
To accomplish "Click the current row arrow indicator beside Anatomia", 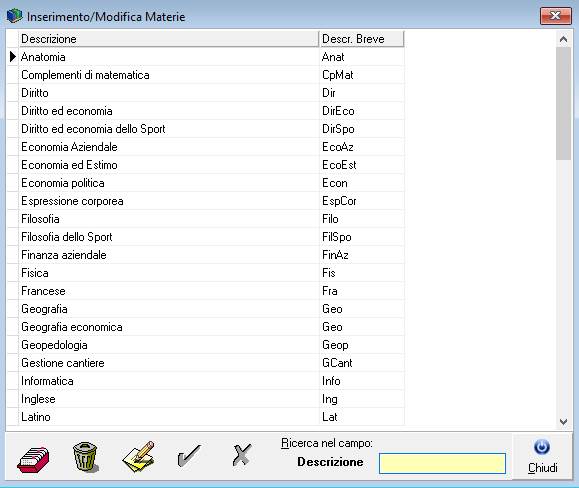I will pos(13,56).
